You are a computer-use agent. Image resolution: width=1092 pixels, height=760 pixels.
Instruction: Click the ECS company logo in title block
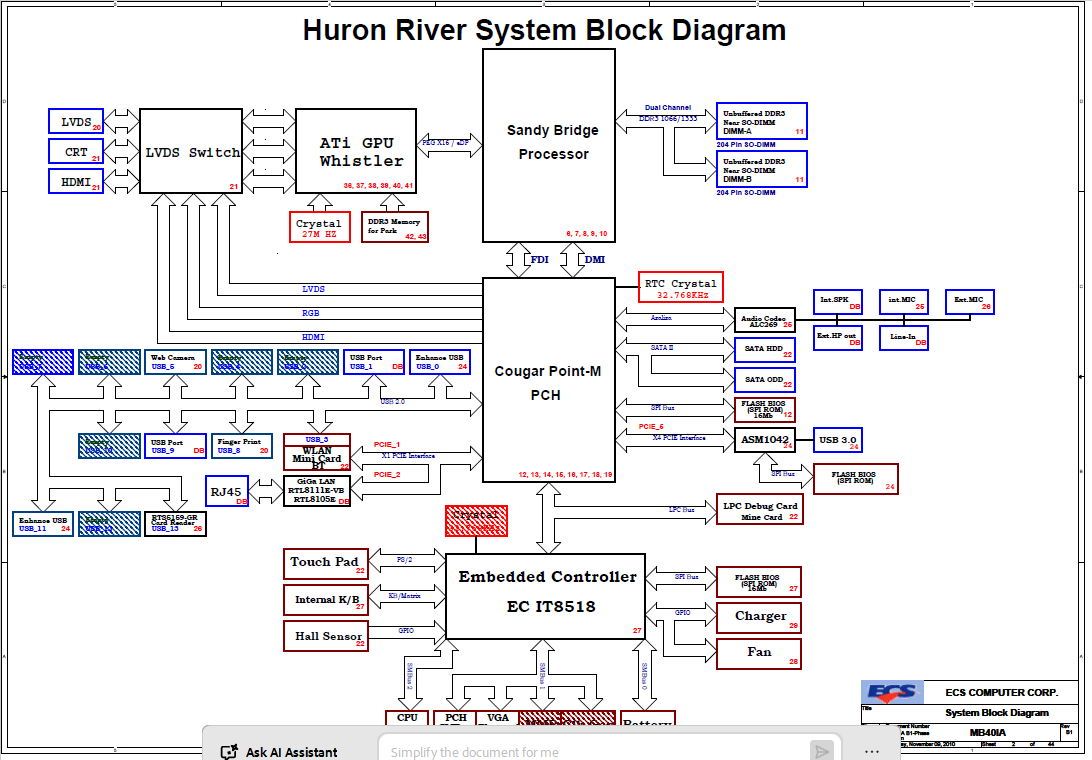(x=892, y=692)
